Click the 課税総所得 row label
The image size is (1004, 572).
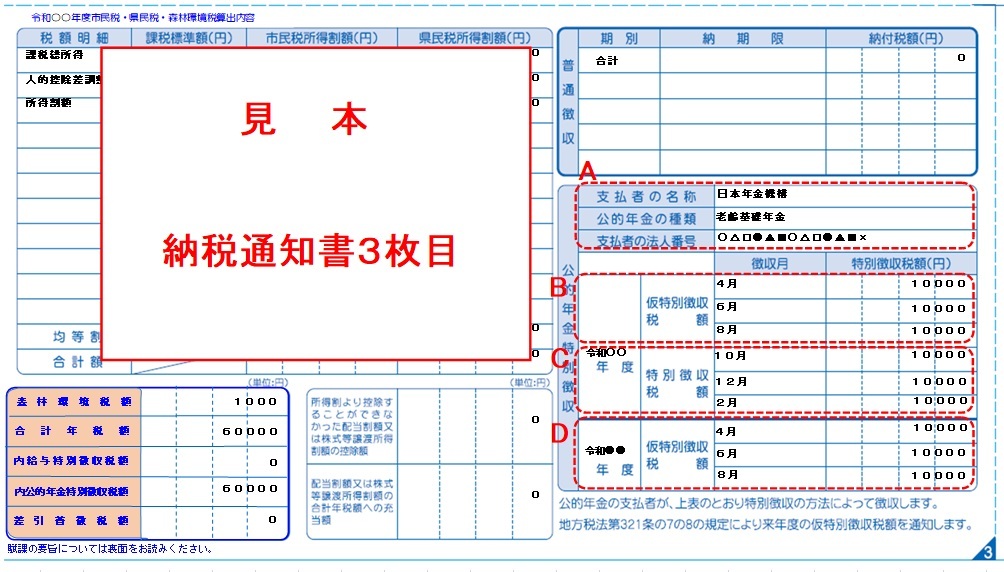(x=54, y=55)
